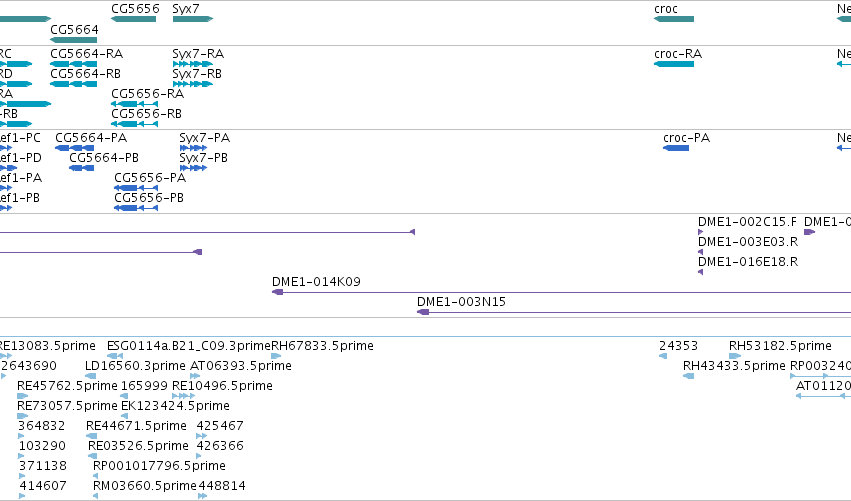Select the RE45762.5prime EST label
This screenshot has width=851, height=501.
pyautogui.click(x=67, y=386)
